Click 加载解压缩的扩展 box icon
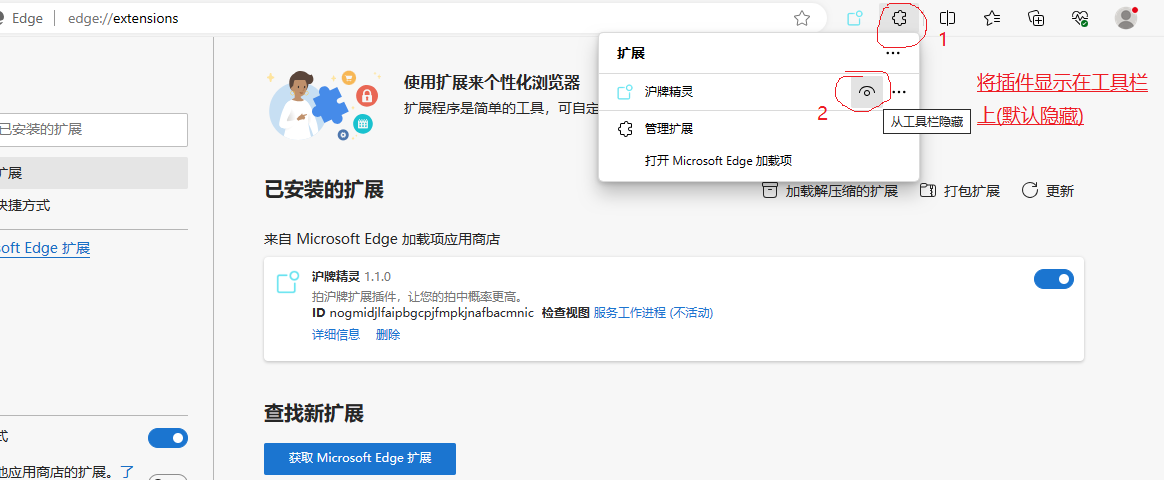The height and width of the screenshot is (480, 1164). [771, 191]
